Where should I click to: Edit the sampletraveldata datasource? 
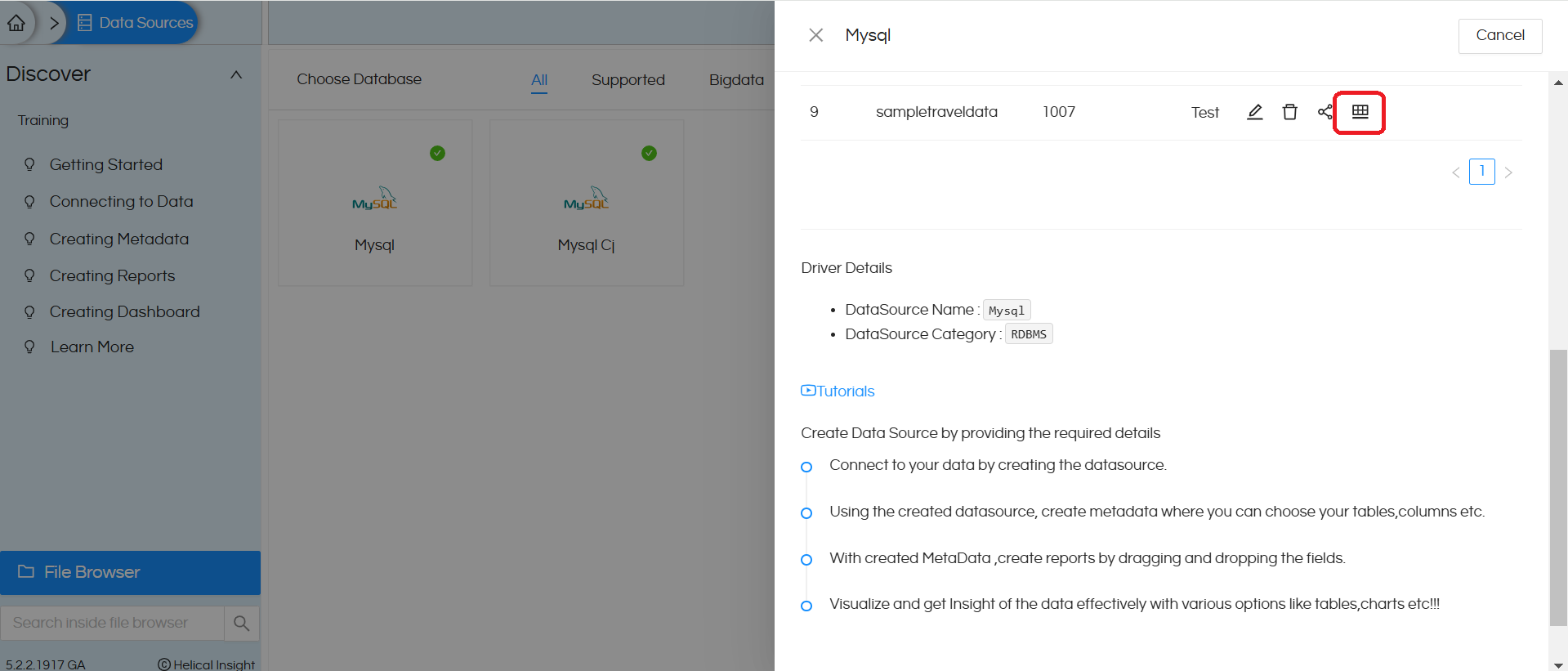pyautogui.click(x=1254, y=112)
